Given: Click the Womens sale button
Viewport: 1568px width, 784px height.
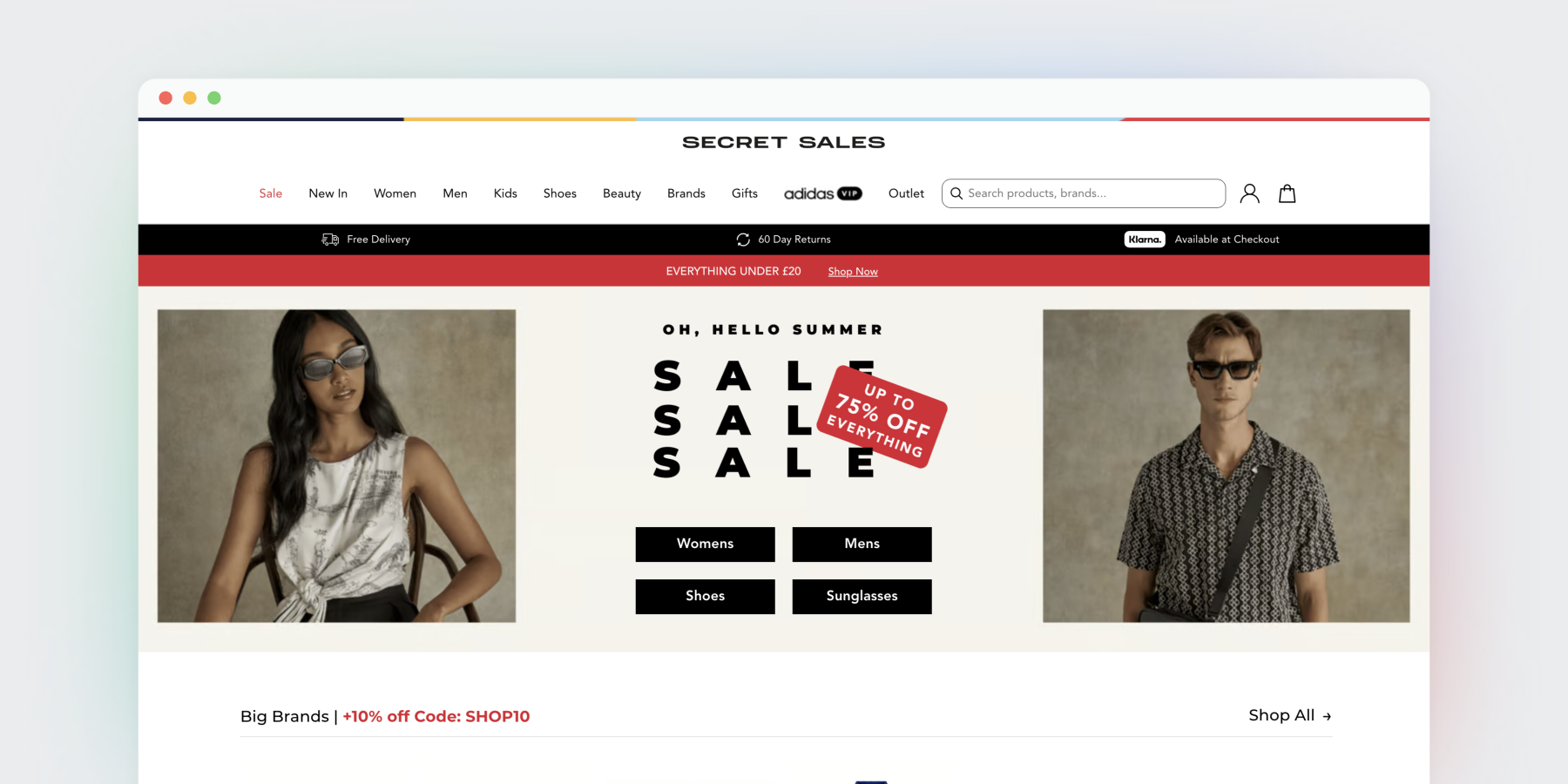Looking at the screenshot, I should [x=705, y=544].
